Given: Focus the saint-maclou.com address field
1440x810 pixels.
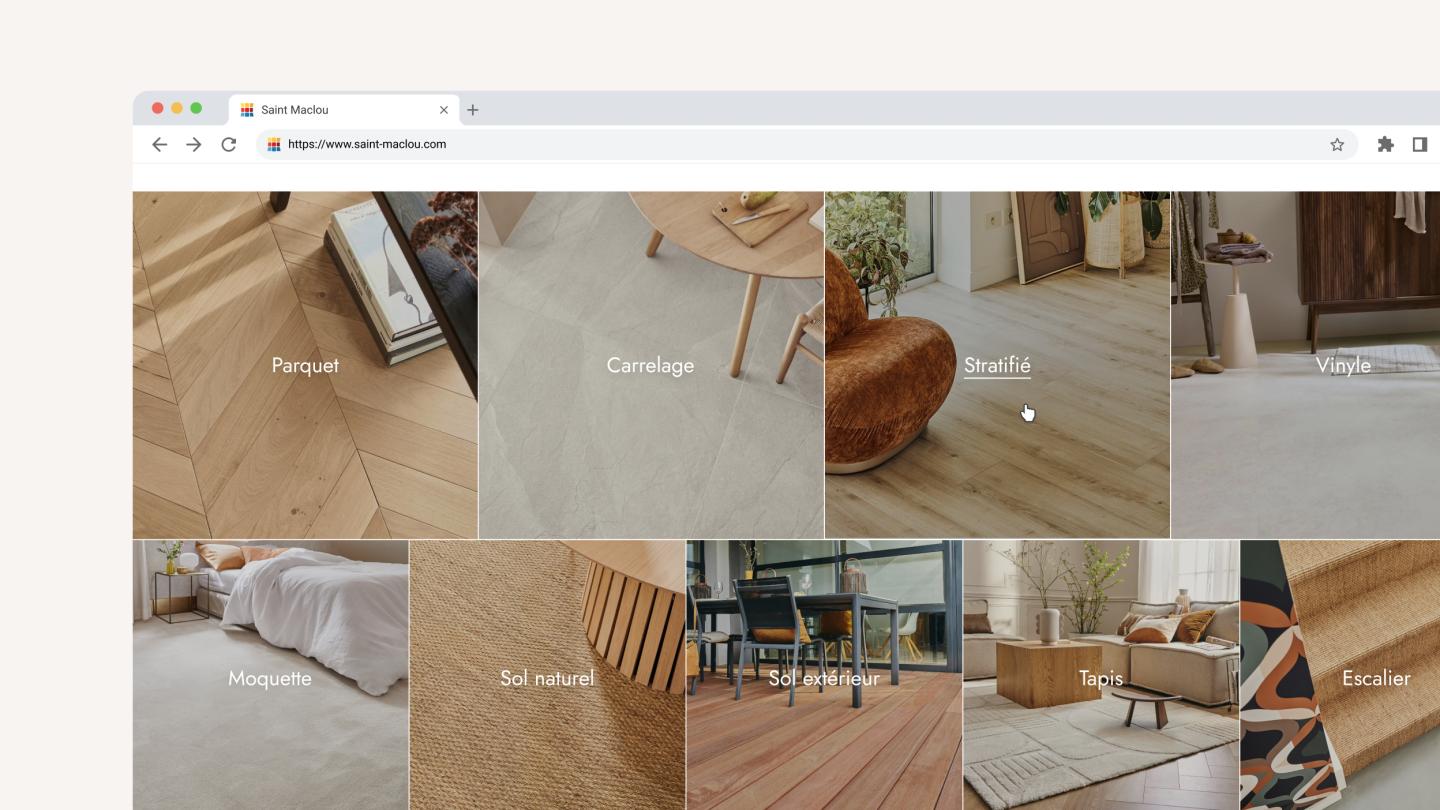Looking at the screenshot, I should (807, 144).
